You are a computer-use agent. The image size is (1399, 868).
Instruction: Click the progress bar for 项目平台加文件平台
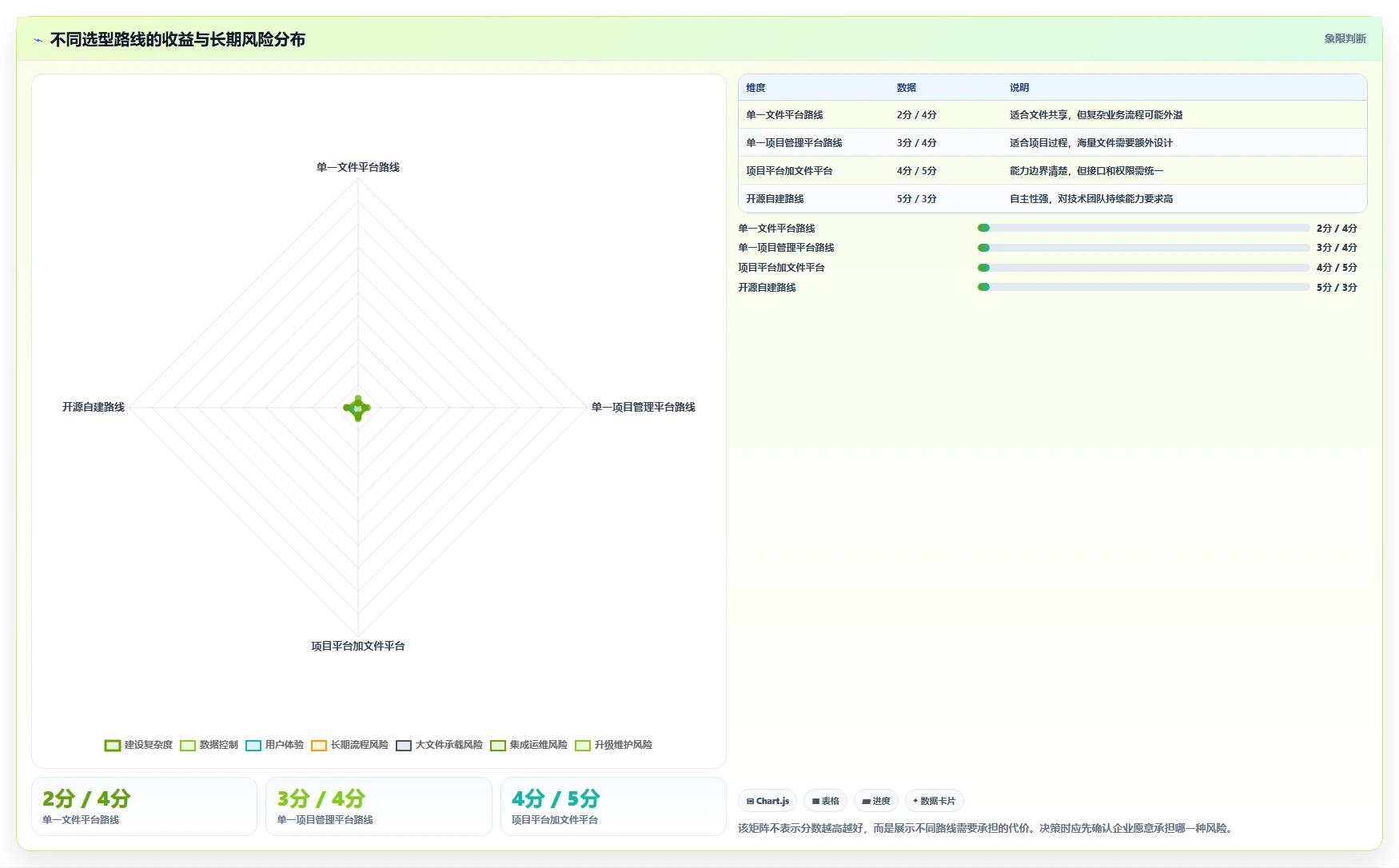(1143, 268)
